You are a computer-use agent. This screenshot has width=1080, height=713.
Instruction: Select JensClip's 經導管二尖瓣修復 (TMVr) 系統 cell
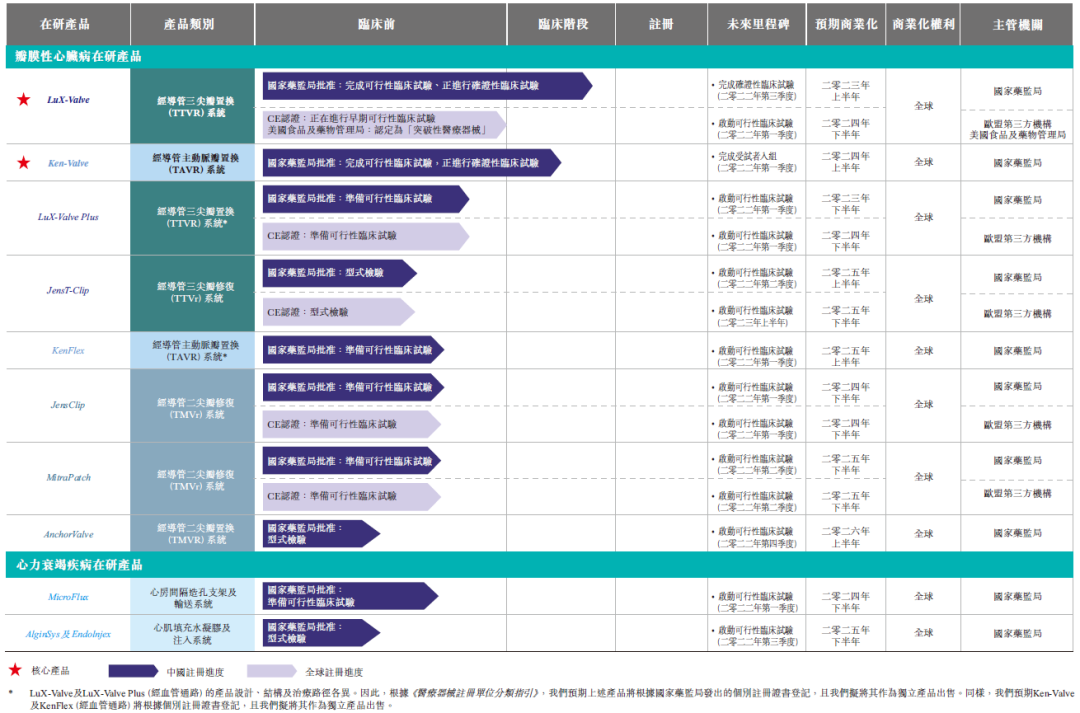[192, 408]
